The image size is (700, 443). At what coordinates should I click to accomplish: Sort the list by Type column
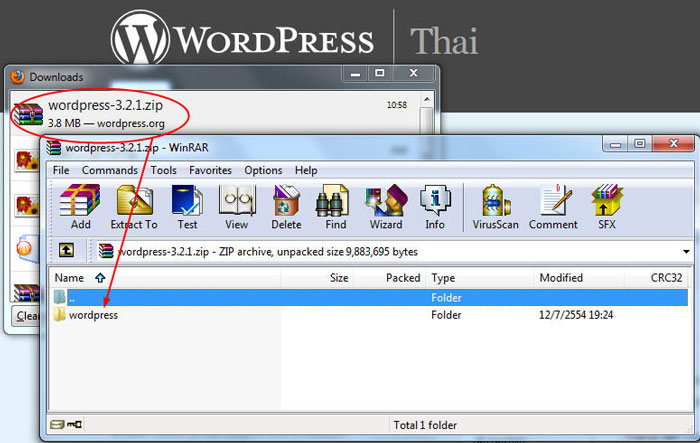(x=479, y=278)
